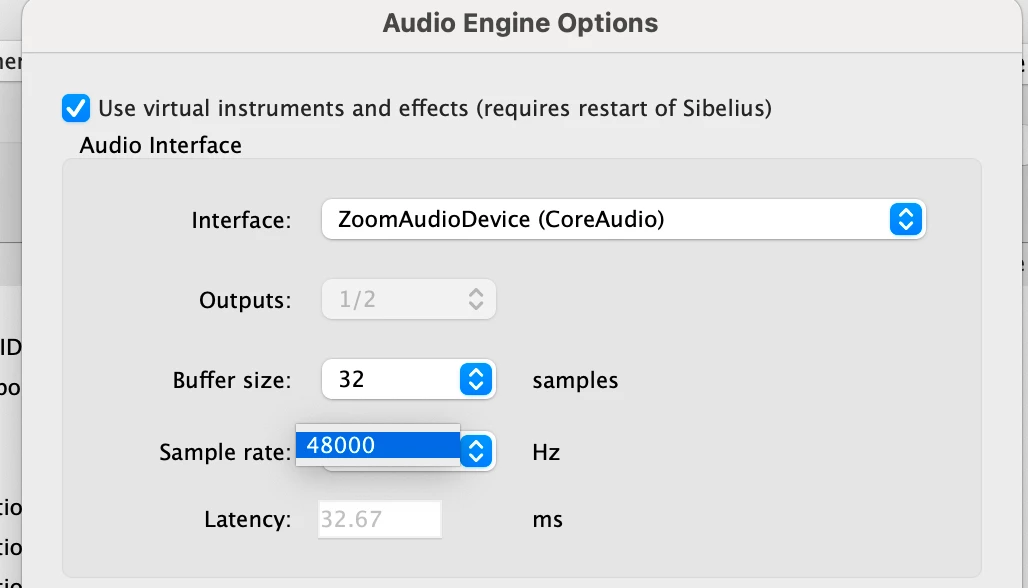The height and width of the screenshot is (588, 1028).
Task: Click the blue arrow button next to Sample rate
Action: tap(477, 451)
